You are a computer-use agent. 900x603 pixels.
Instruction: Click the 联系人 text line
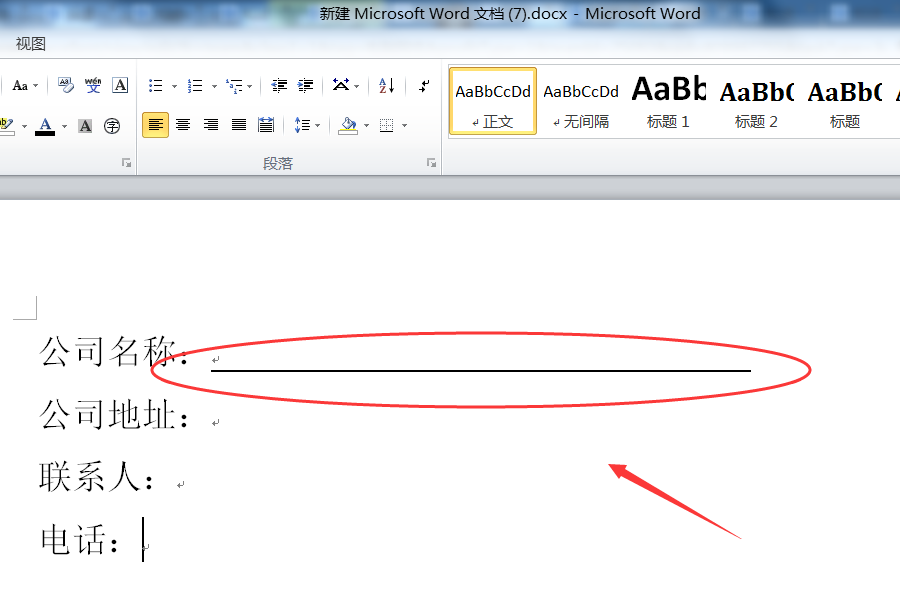[95, 477]
